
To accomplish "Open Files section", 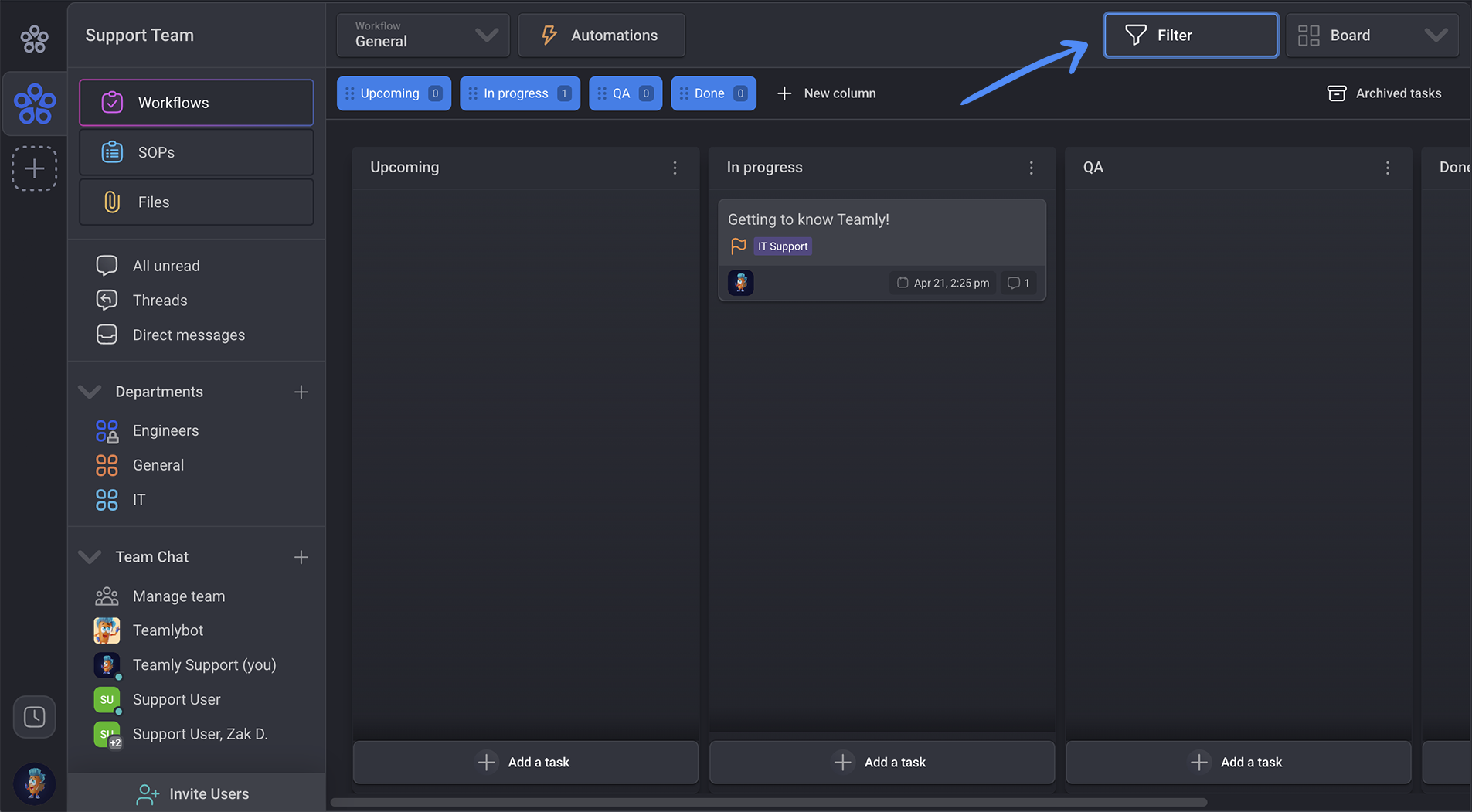I will (x=196, y=202).
